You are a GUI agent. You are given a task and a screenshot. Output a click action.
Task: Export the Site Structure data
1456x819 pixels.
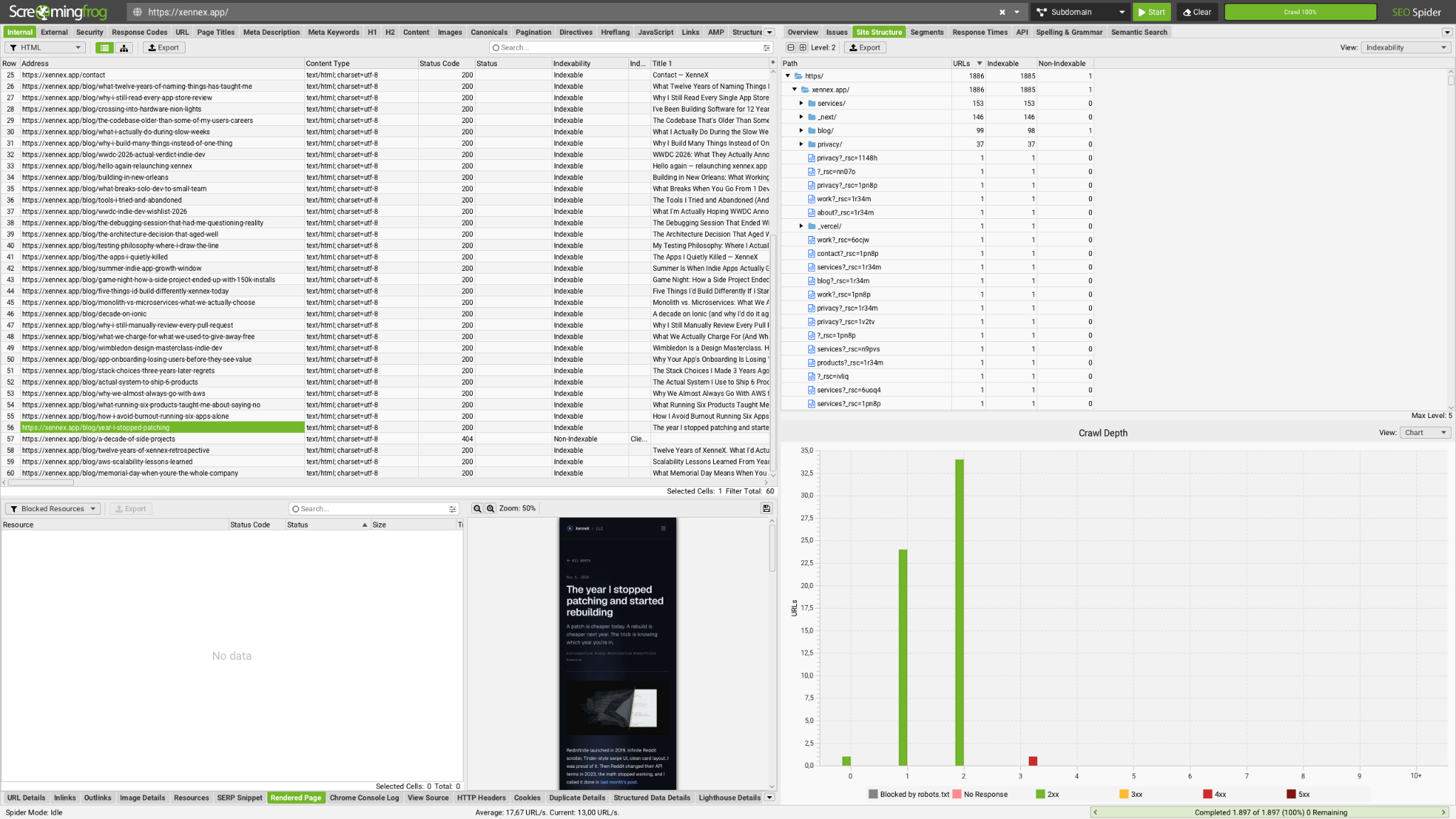click(x=864, y=48)
